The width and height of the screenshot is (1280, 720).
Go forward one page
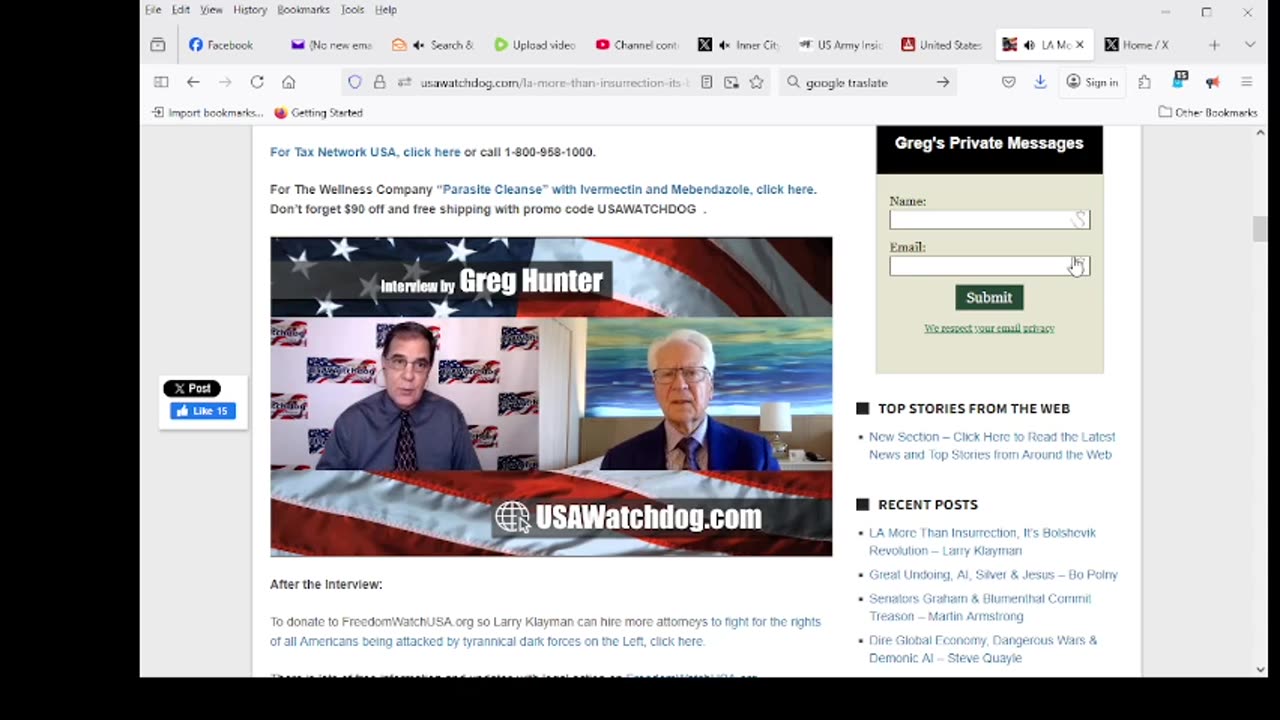[x=225, y=82]
